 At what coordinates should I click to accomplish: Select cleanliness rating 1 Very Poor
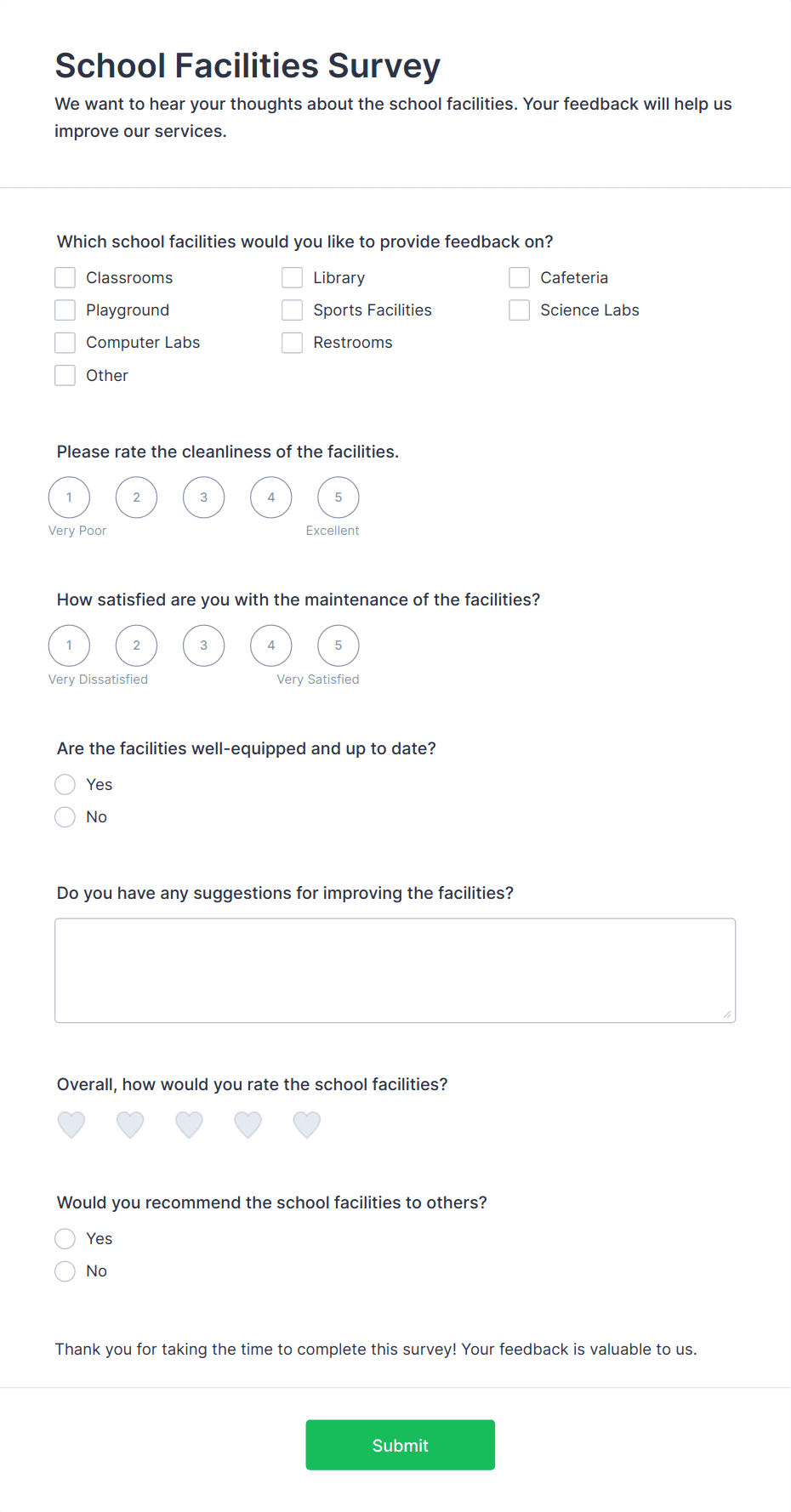69,497
